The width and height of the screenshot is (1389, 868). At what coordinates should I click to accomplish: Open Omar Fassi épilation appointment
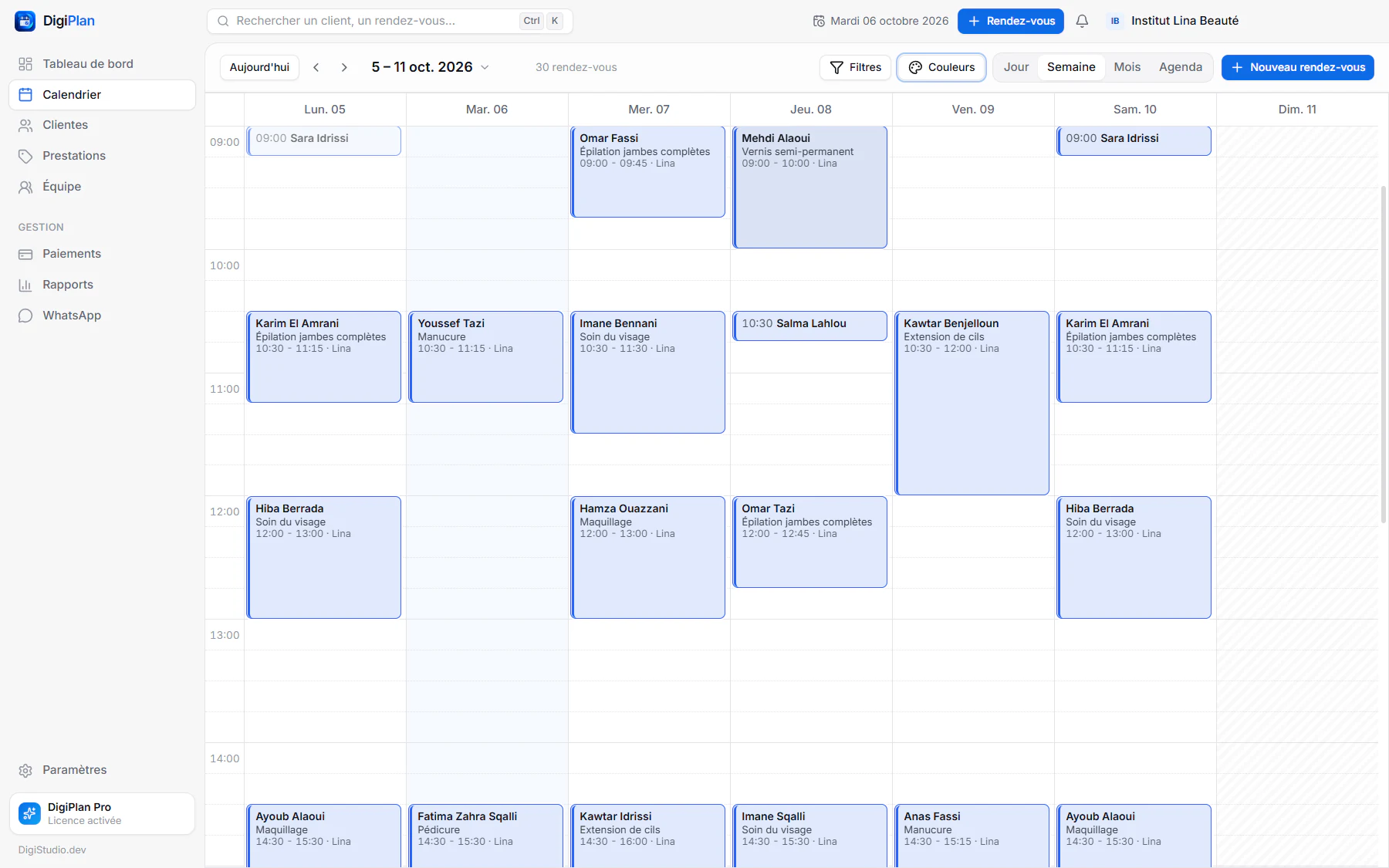pos(648,171)
